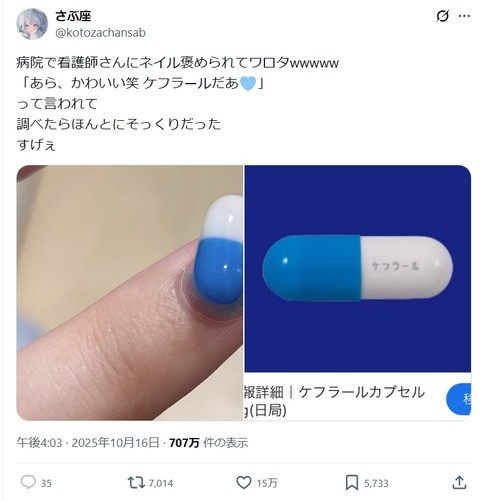Click the blue round button in capsule screenshot
This screenshot has width=480, height=501.
(x=459, y=399)
